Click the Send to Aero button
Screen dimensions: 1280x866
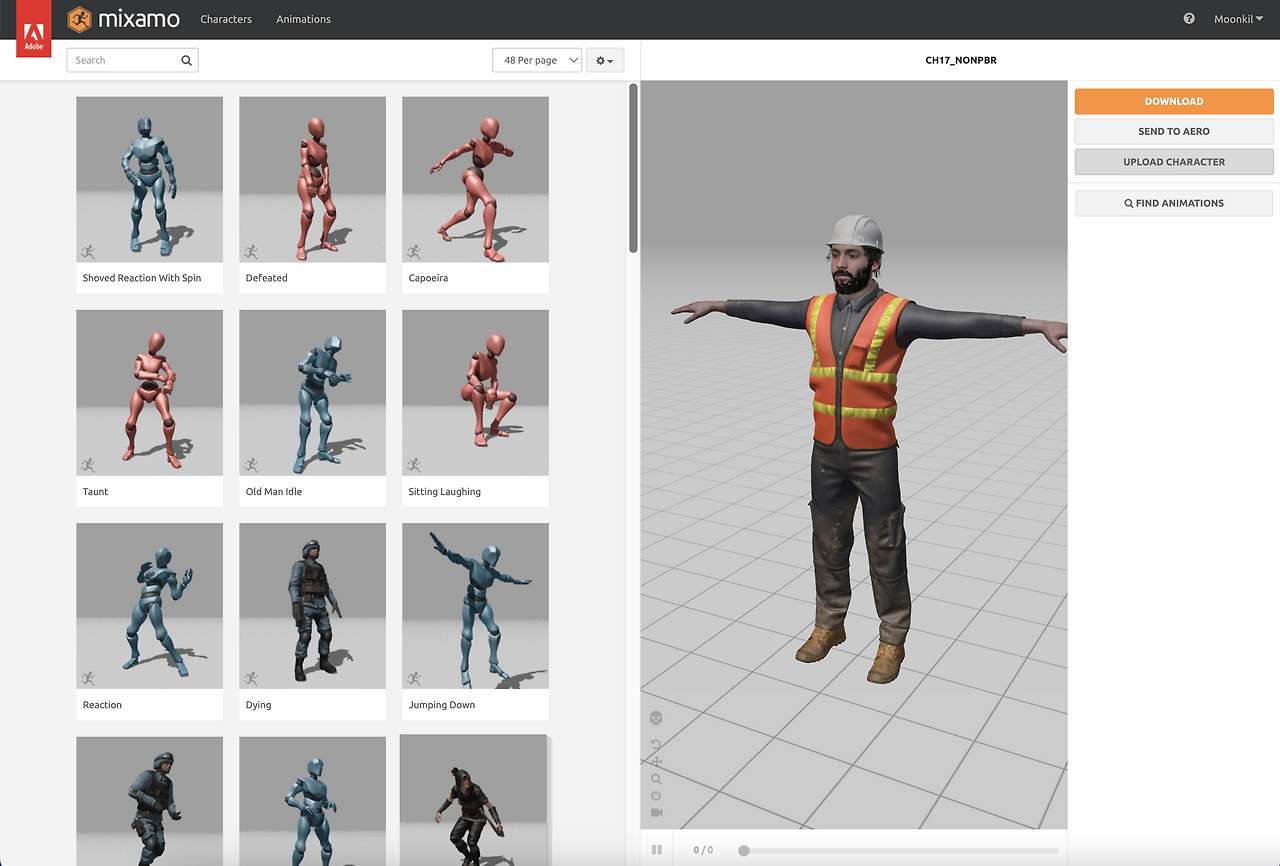point(1174,131)
